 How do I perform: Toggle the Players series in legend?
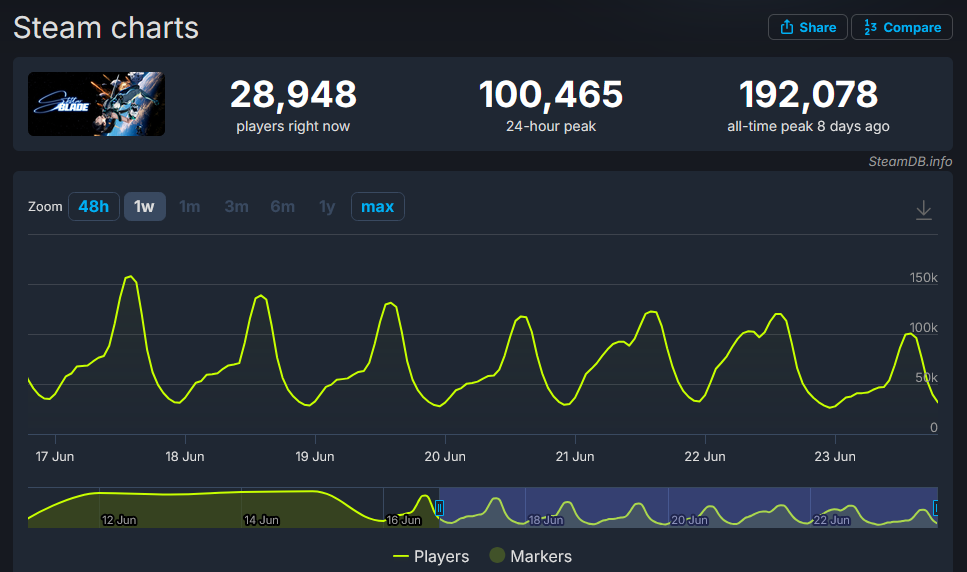pos(431,556)
